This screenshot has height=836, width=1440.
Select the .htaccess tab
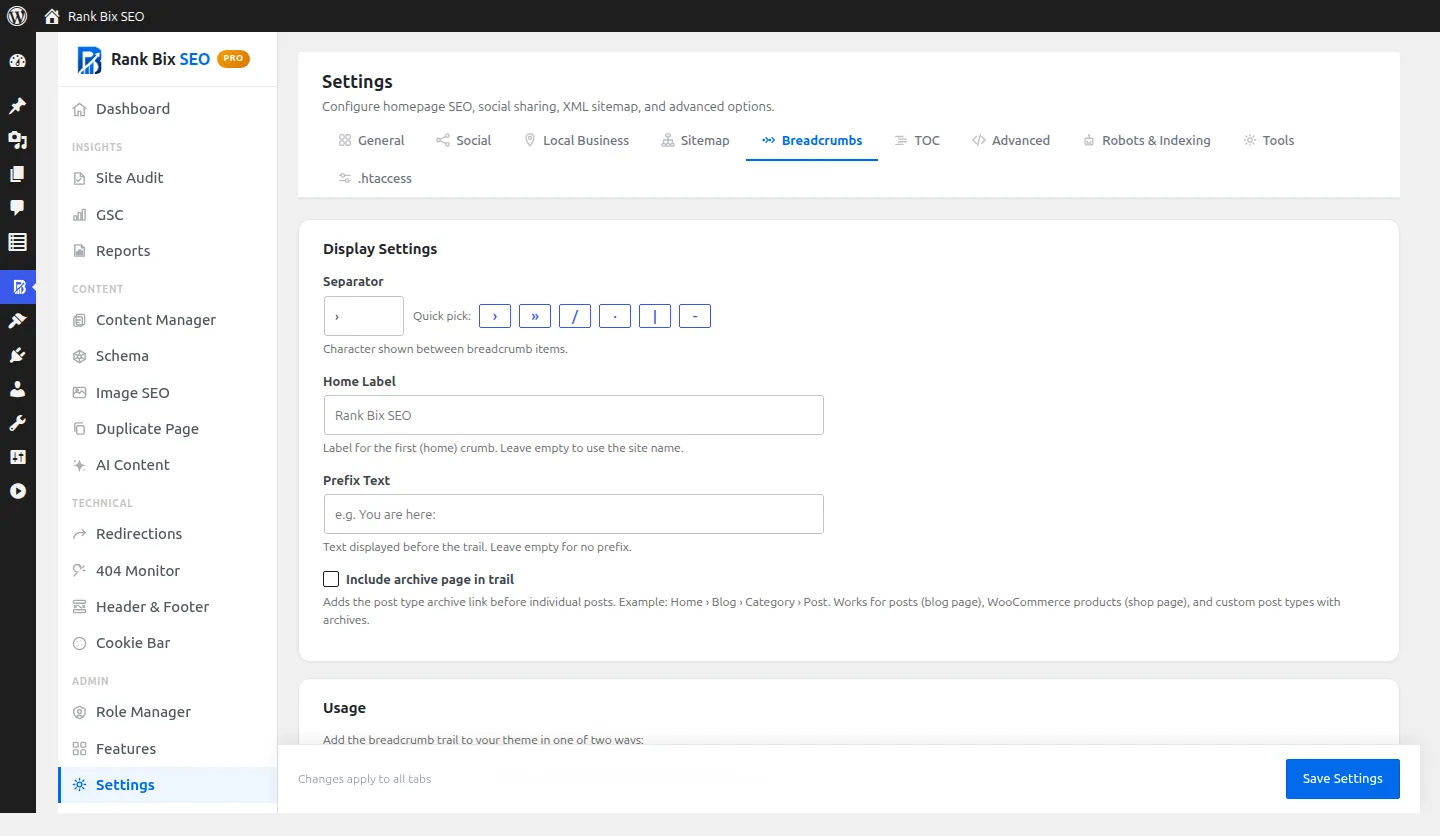pyautogui.click(x=375, y=178)
